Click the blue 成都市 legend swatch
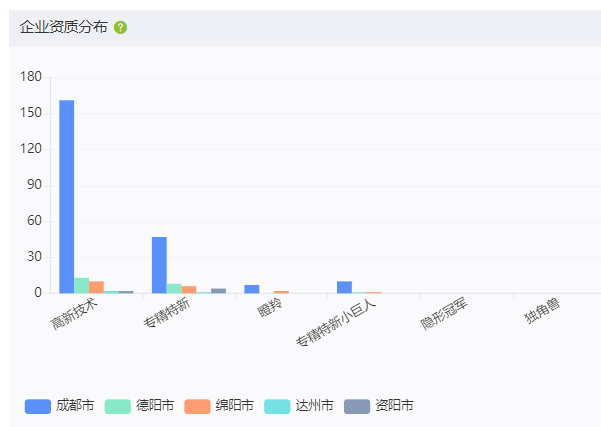The height and width of the screenshot is (427, 601). (x=37, y=405)
